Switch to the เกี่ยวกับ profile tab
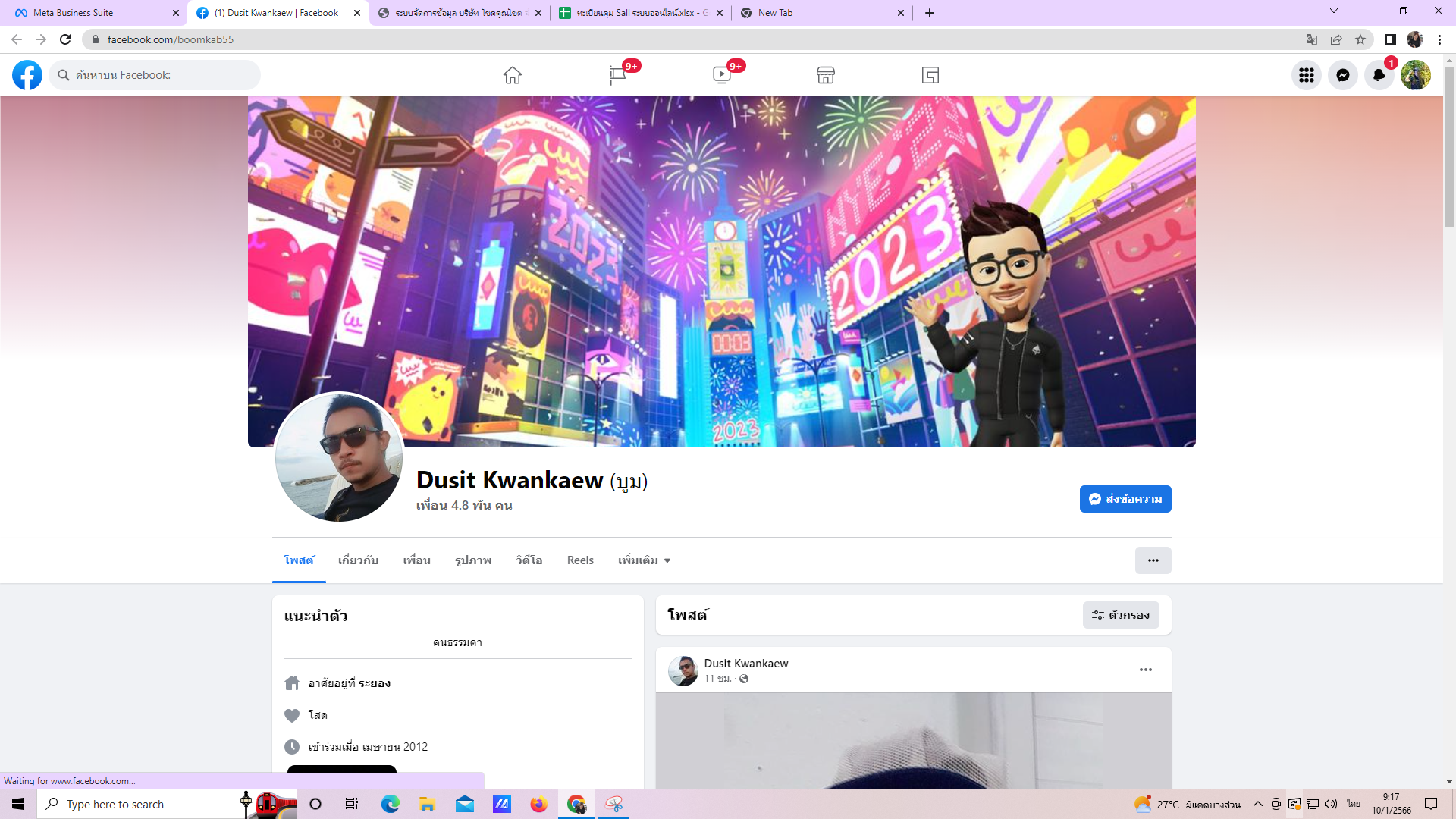The width and height of the screenshot is (1456, 819). [358, 560]
